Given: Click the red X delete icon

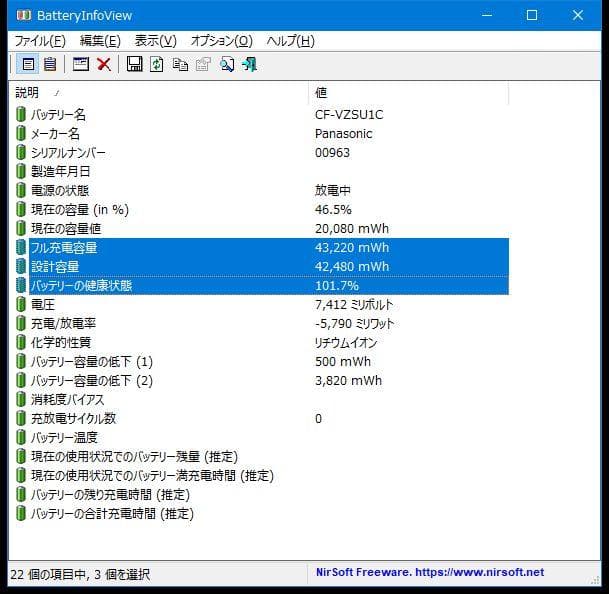Looking at the screenshot, I should point(104,64).
